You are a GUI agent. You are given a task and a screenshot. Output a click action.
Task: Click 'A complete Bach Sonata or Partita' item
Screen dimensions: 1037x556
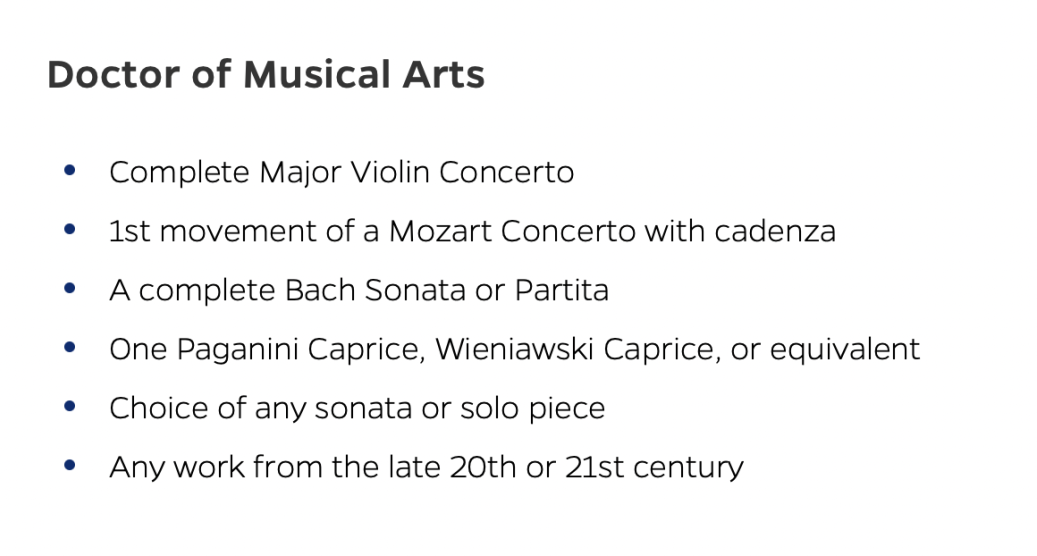pos(359,291)
